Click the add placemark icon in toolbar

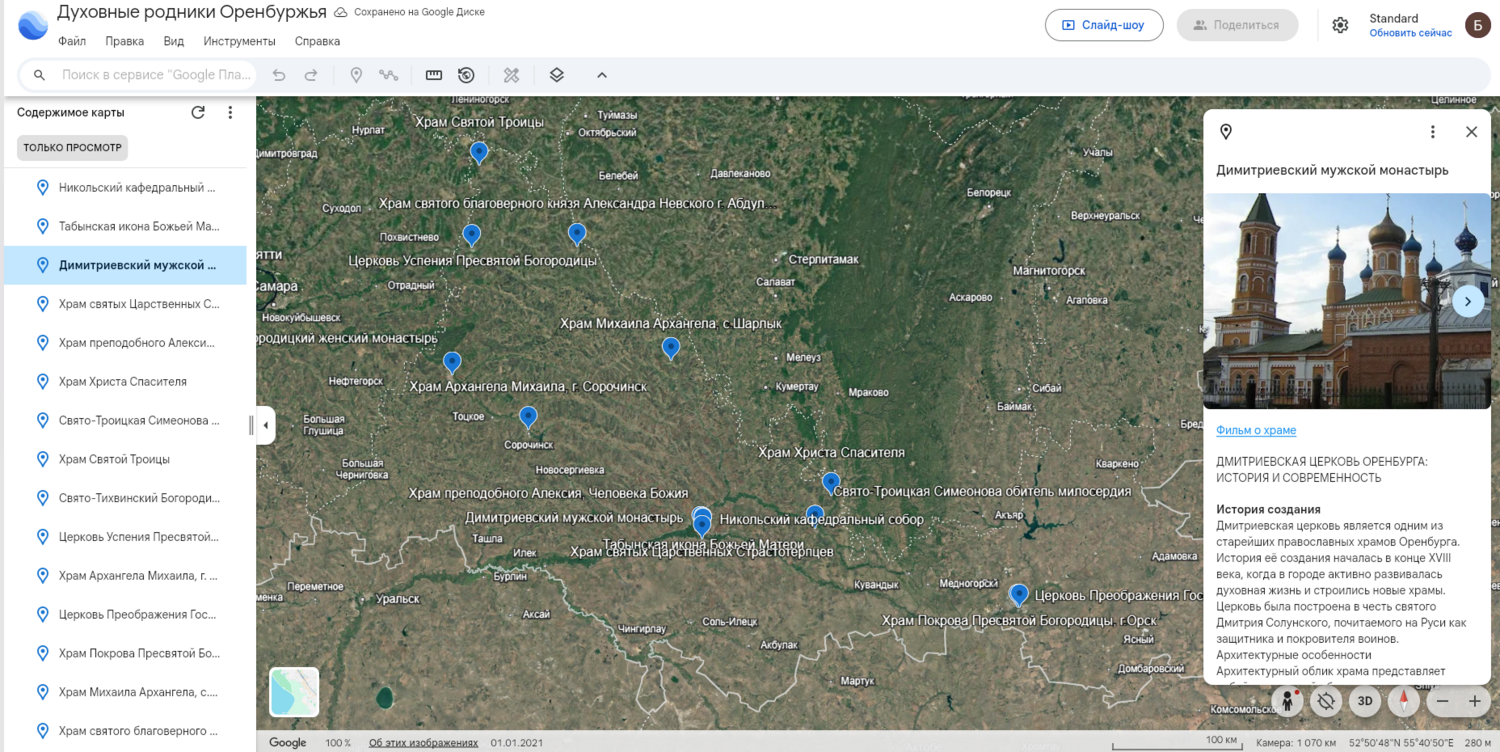click(356, 75)
